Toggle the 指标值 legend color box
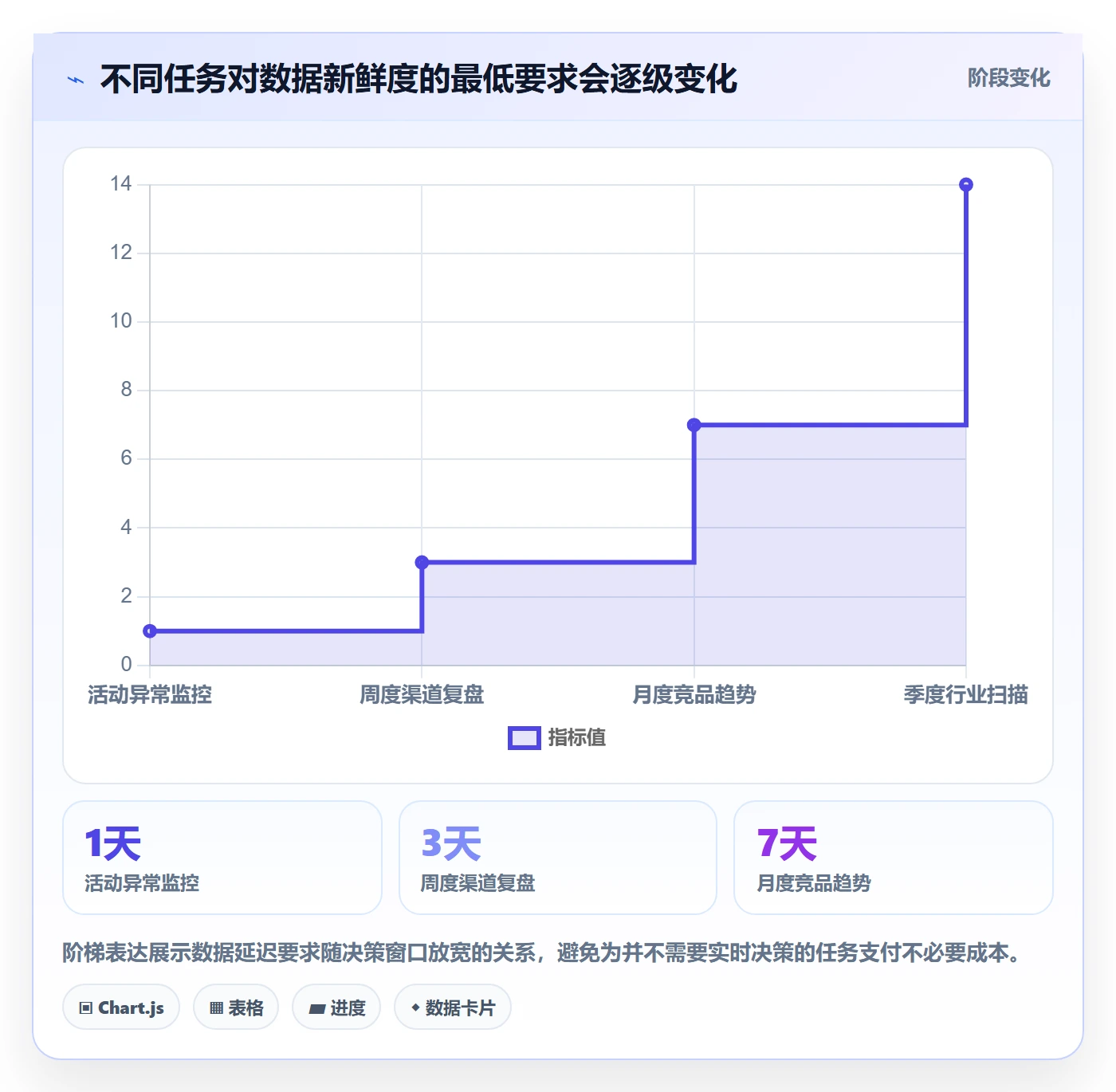The image size is (1116, 1092). point(525,738)
